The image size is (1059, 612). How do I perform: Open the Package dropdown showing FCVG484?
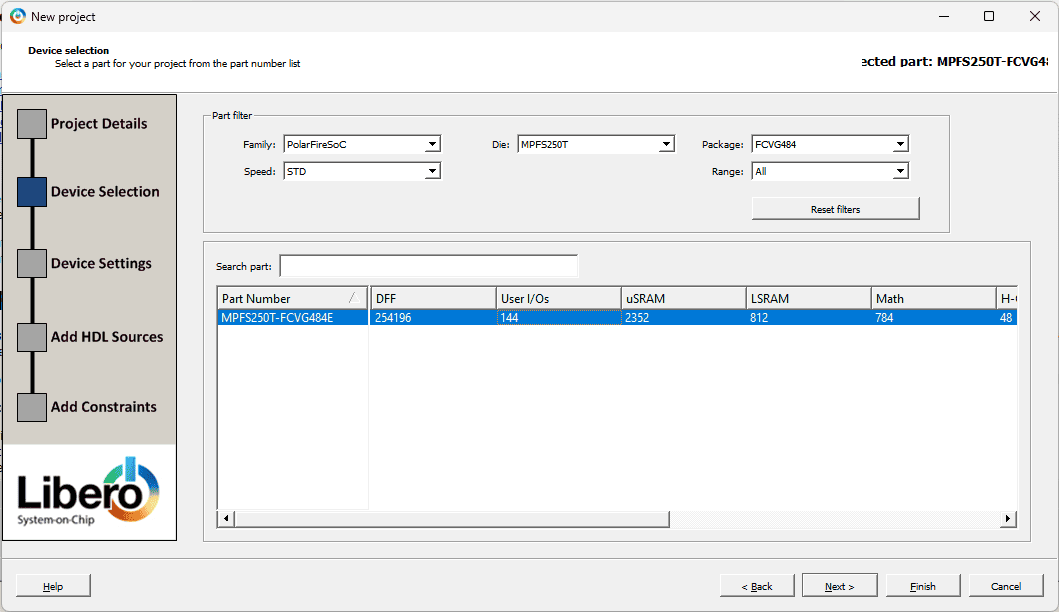(830, 144)
